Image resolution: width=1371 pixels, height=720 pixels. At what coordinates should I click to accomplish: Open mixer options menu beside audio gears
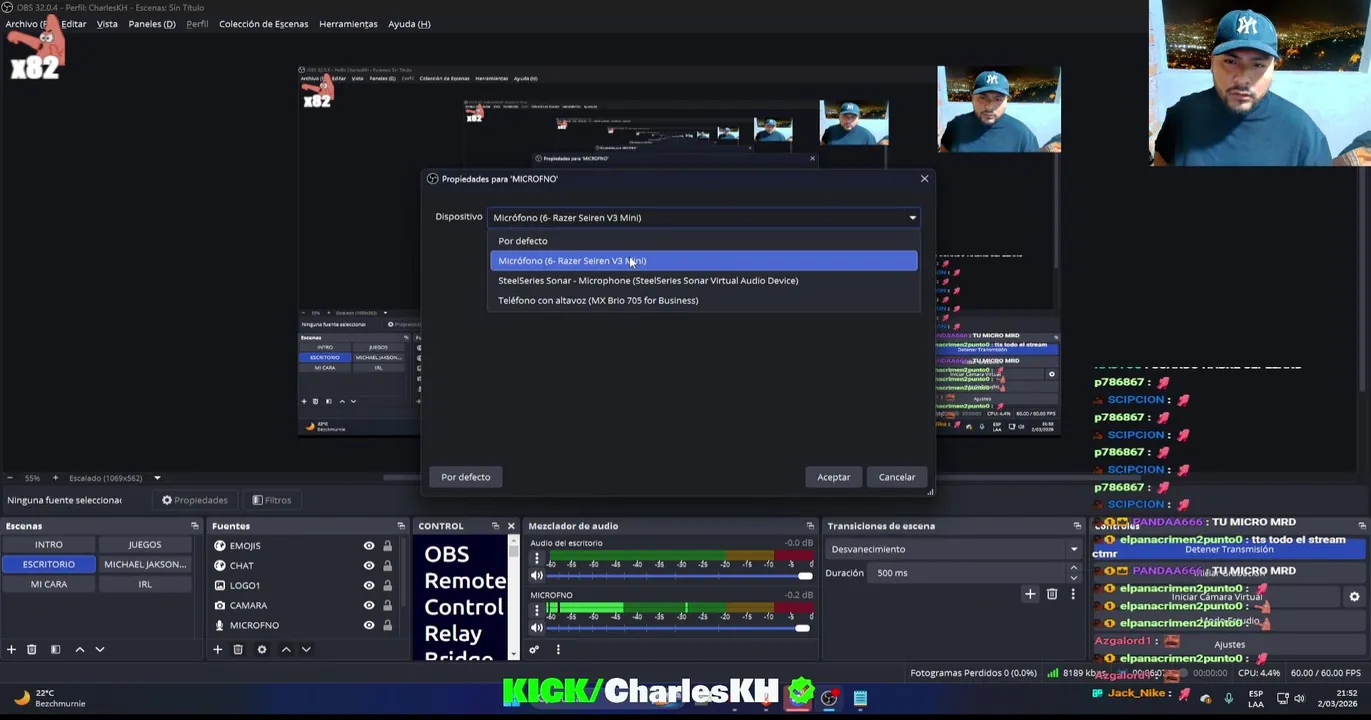click(558, 649)
